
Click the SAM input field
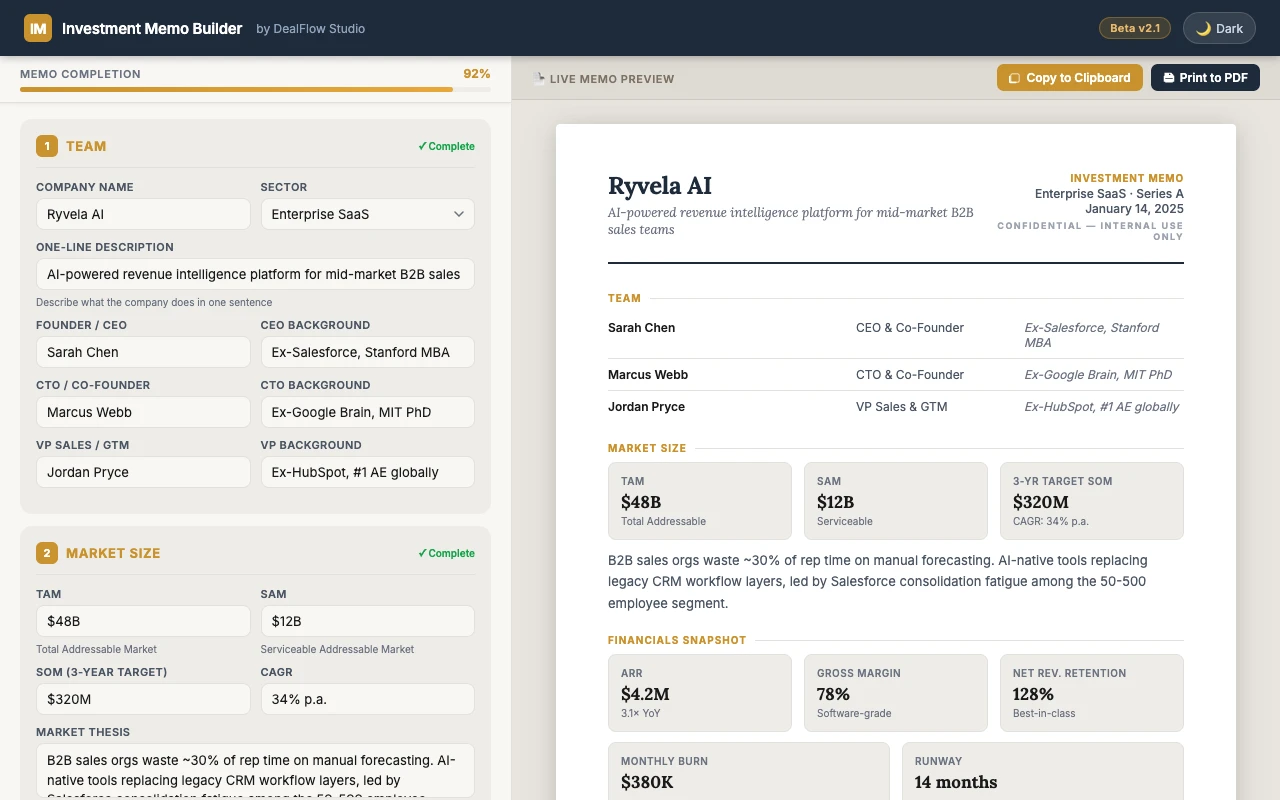[367, 621]
